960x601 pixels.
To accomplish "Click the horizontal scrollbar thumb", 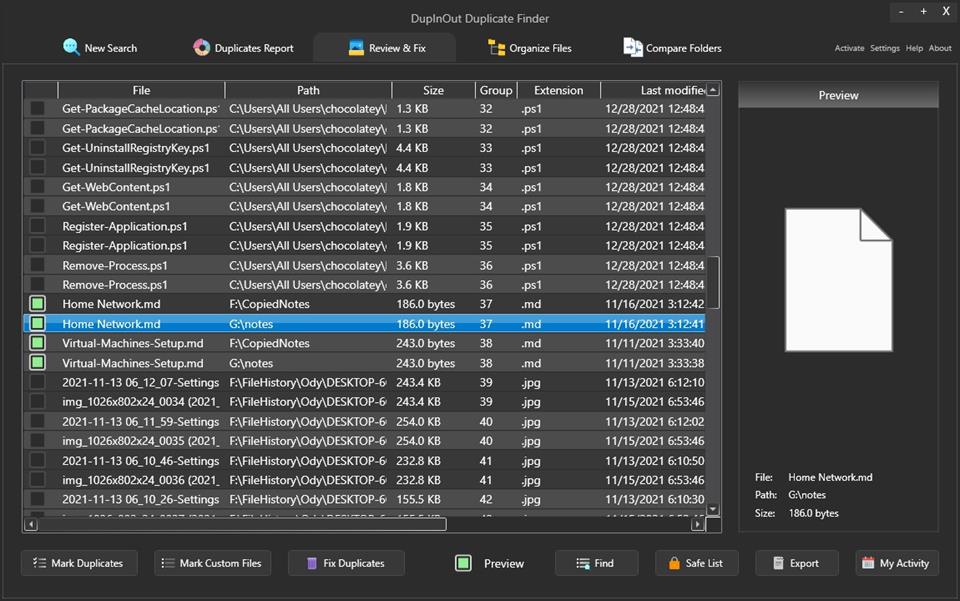I will (x=242, y=524).
